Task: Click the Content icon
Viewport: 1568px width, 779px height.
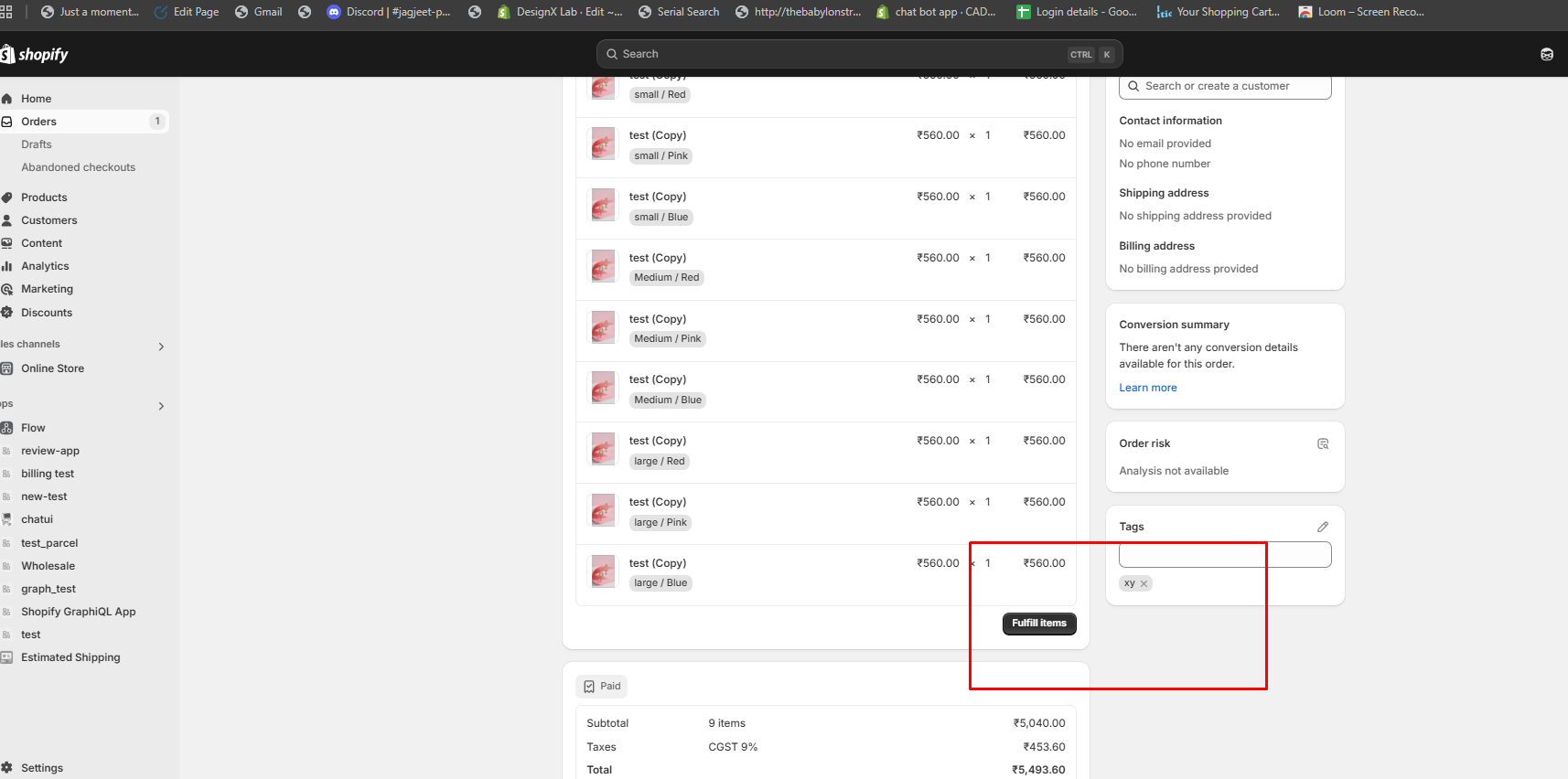Action: tap(6, 243)
